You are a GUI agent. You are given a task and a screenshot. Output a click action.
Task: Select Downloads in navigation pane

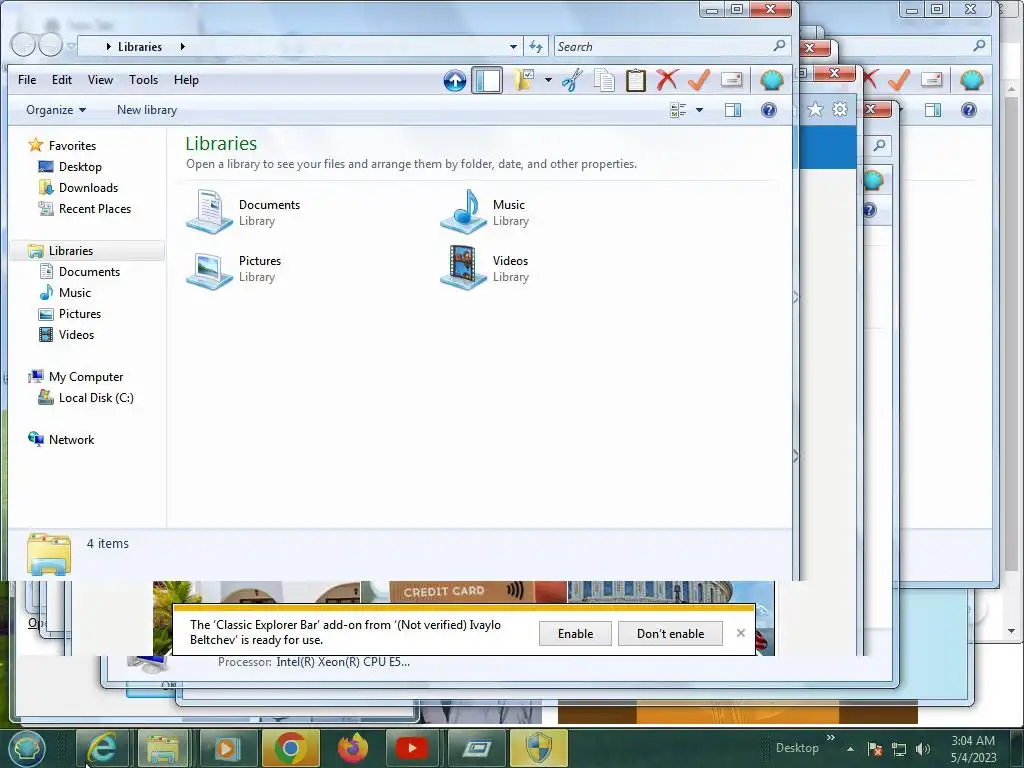pyautogui.click(x=88, y=187)
